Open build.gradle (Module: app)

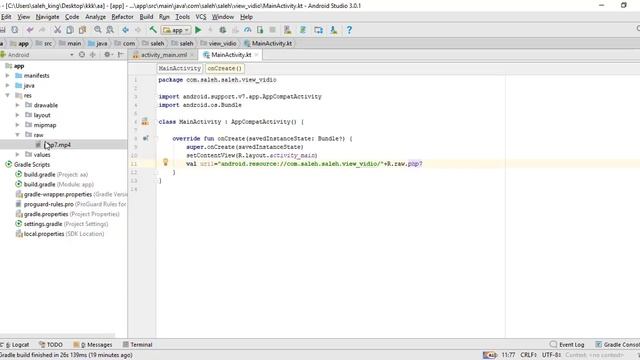(x=54, y=184)
